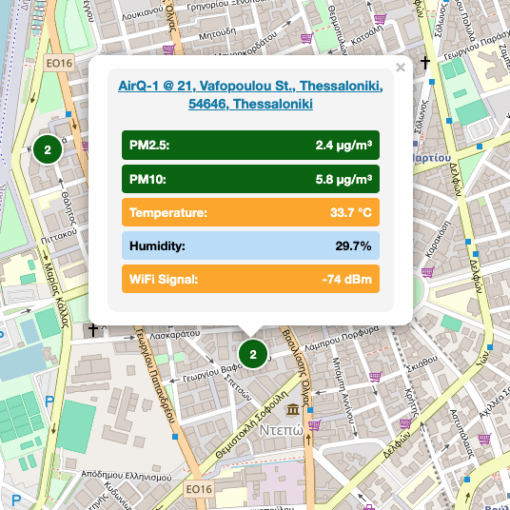The width and height of the screenshot is (510, 510).
Task: Select the Humidity 29.7% row
Action: pos(251,246)
